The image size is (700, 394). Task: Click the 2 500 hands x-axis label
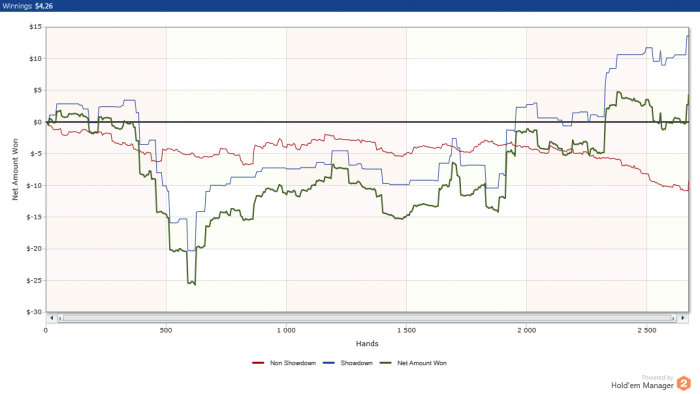(647, 331)
